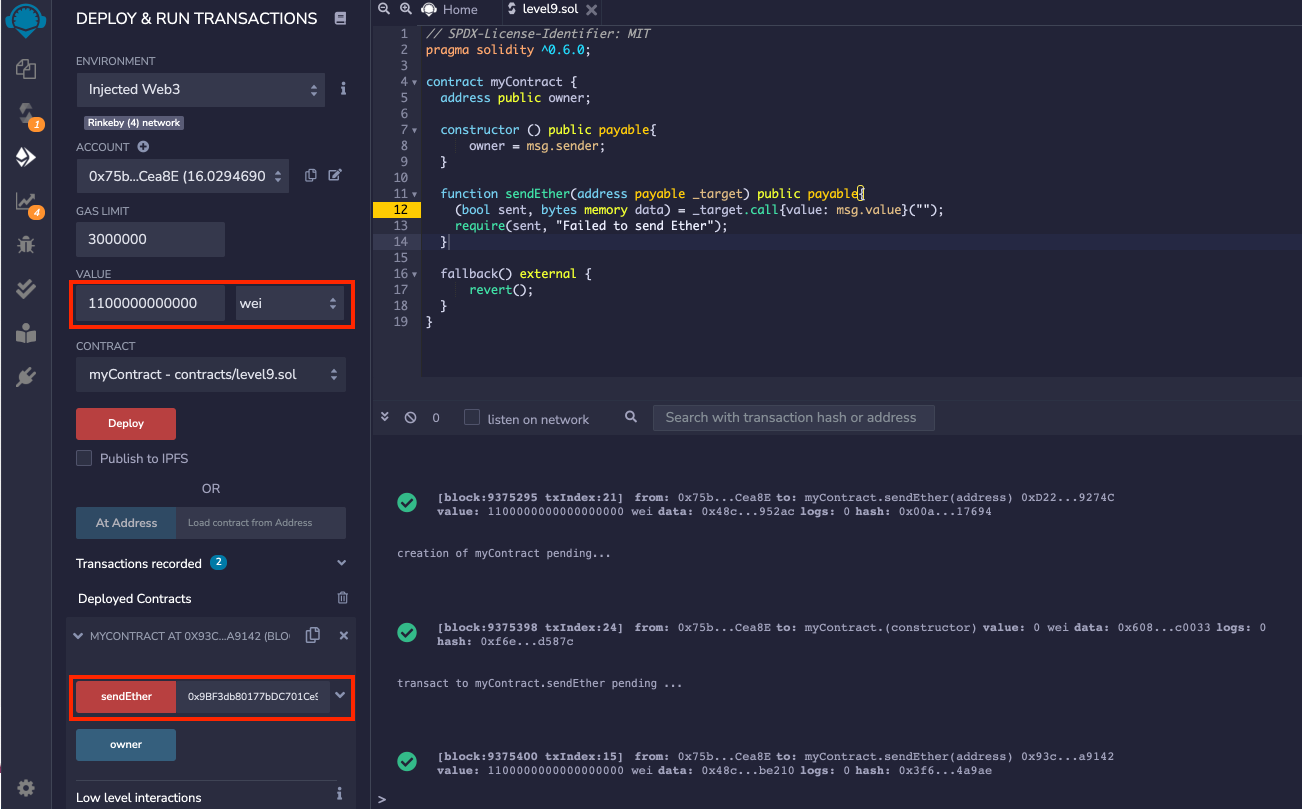Fold the contract block at line 4

tap(415, 82)
